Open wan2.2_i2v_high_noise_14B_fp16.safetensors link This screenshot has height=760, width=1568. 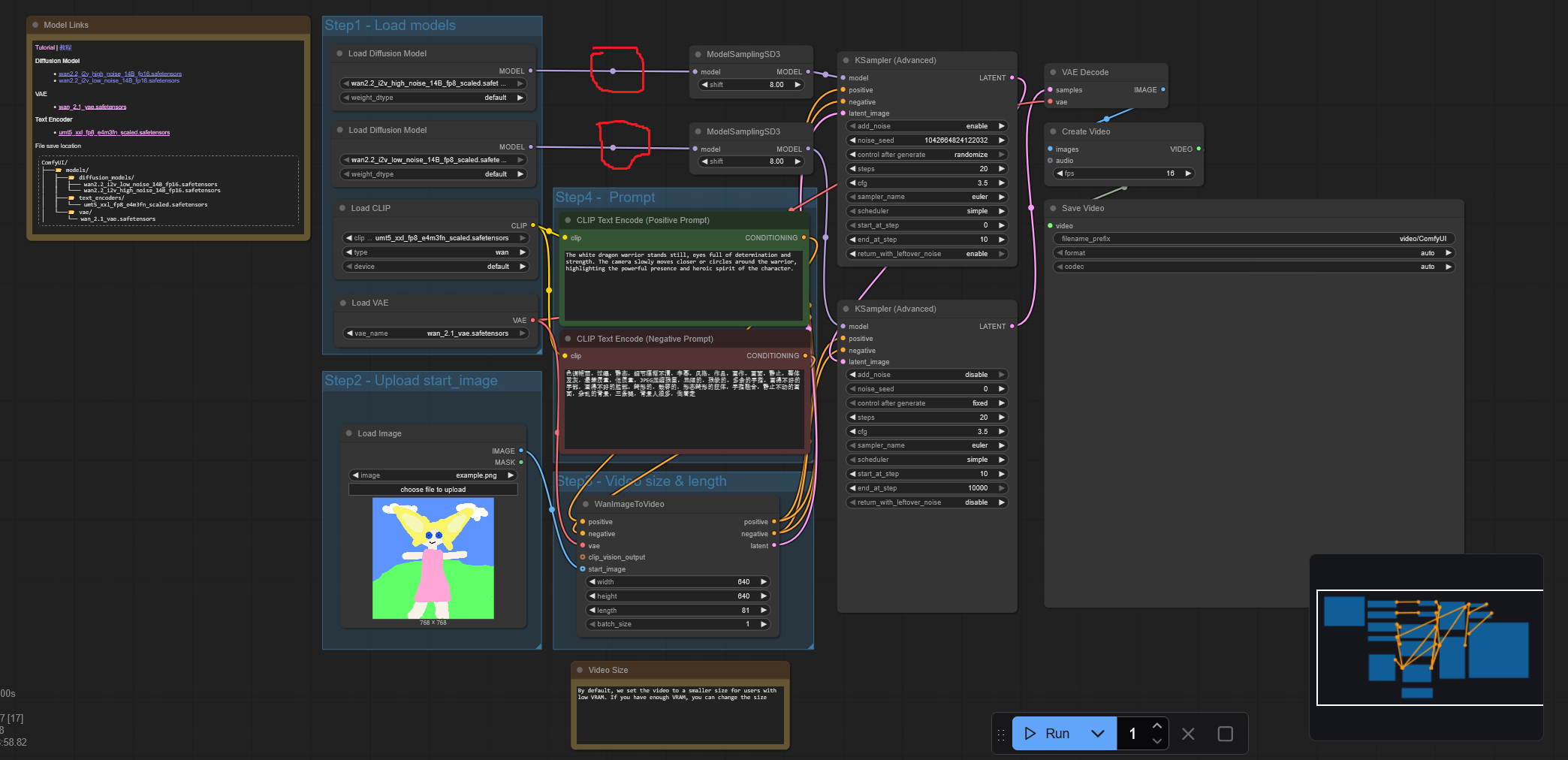click(120, 74)
